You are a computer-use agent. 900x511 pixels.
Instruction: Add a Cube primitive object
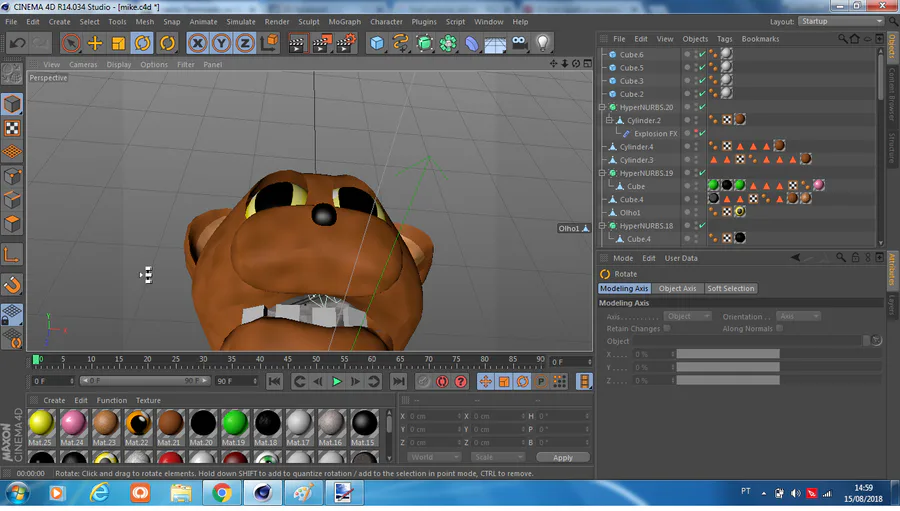pyautogui.click(x=377, y=43)
